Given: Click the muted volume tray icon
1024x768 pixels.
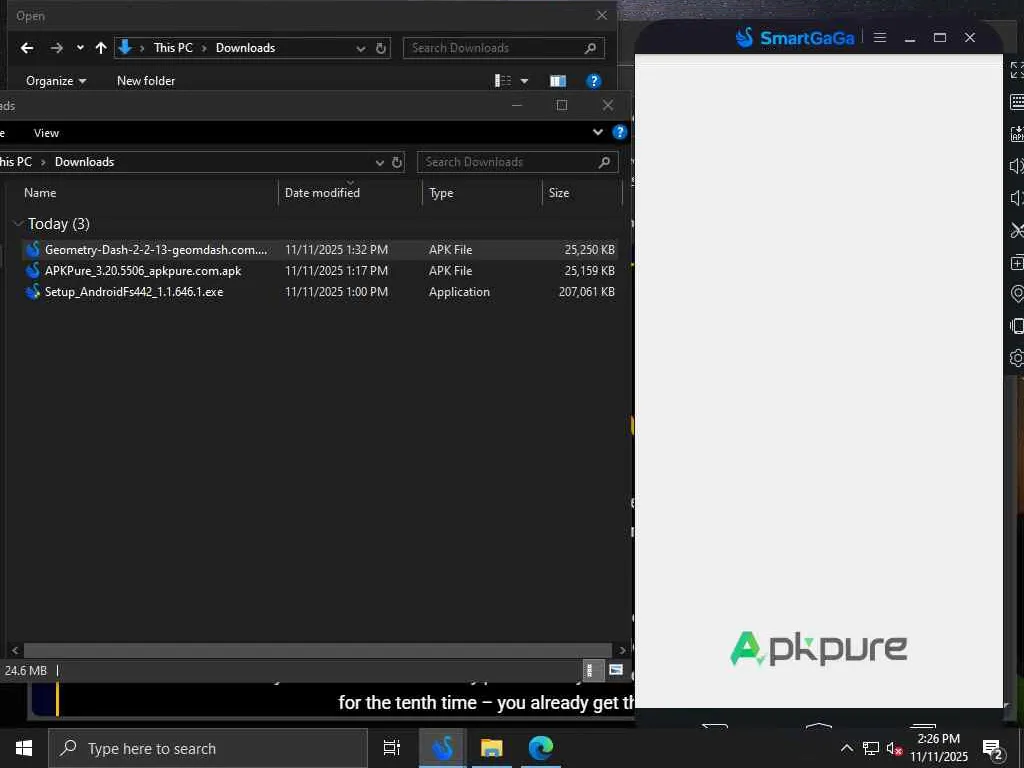Looking at the screenshot, I should (894, 748).
